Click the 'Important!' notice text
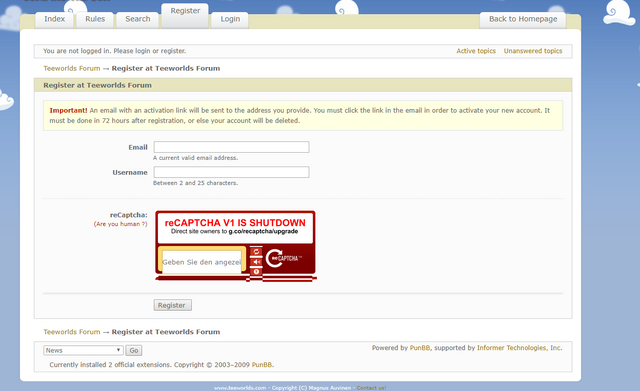This screenshot has height=391, width=640. (68, 111)
